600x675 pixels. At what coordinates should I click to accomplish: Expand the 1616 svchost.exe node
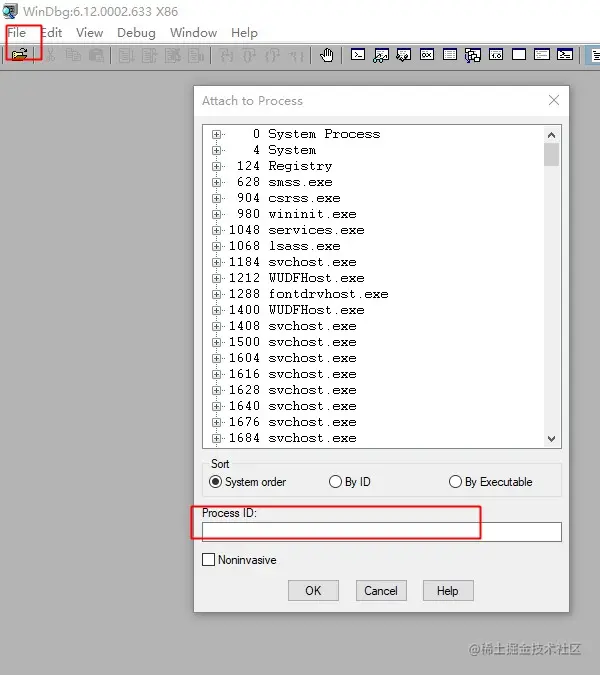click(216, 374)
